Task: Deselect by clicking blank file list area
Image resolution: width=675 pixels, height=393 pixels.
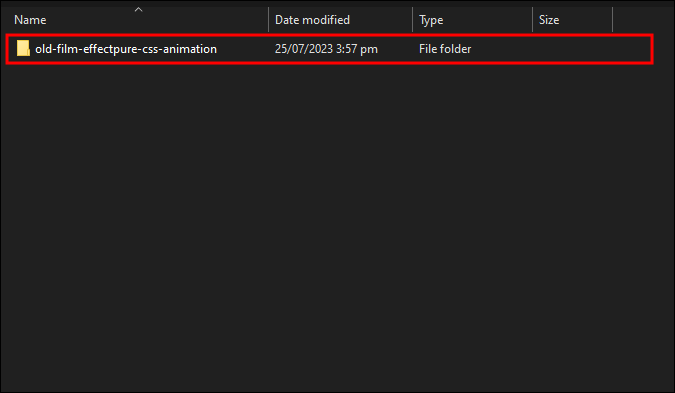Action: (x=338, y=224)
